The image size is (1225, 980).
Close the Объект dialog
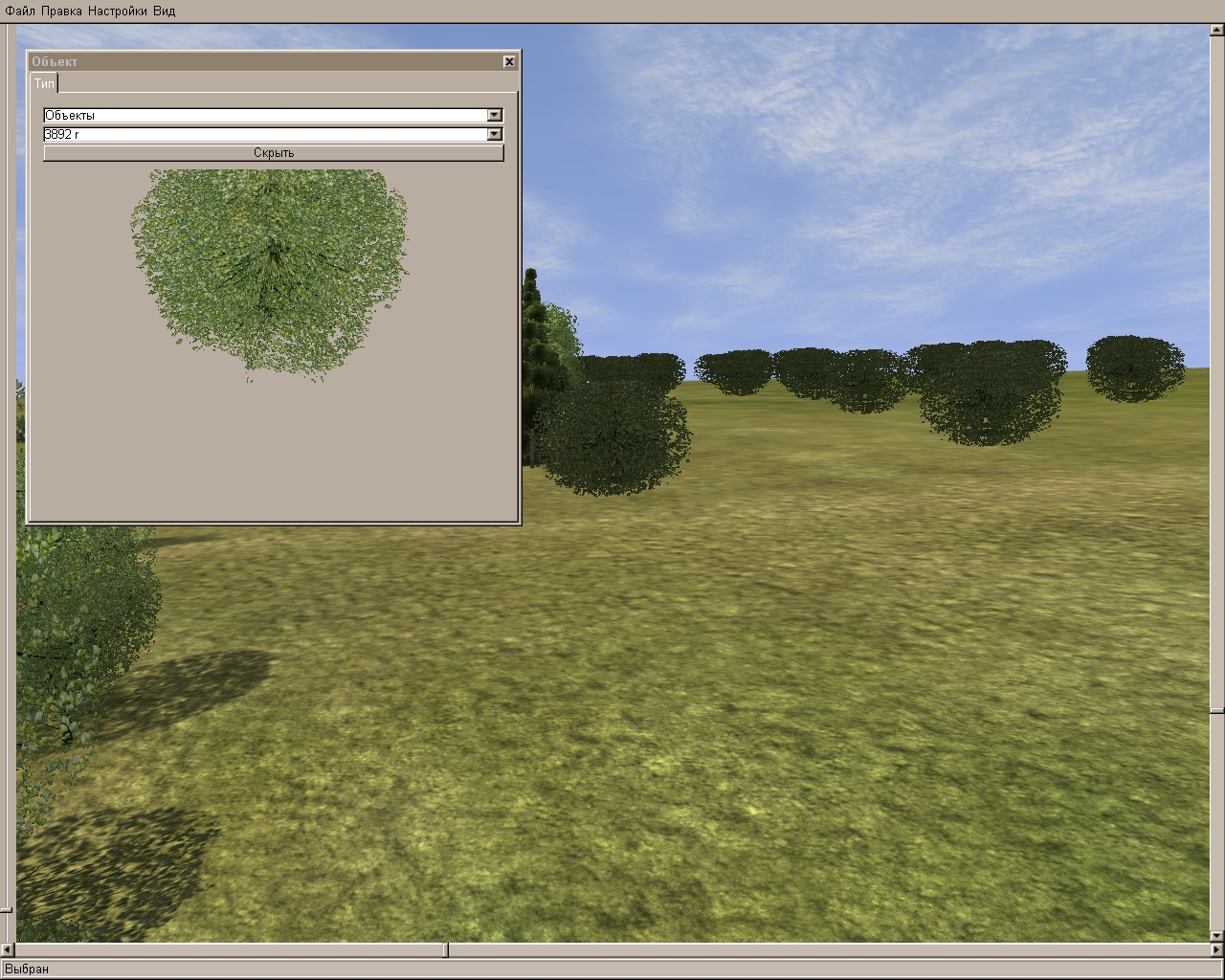(509, 61)
